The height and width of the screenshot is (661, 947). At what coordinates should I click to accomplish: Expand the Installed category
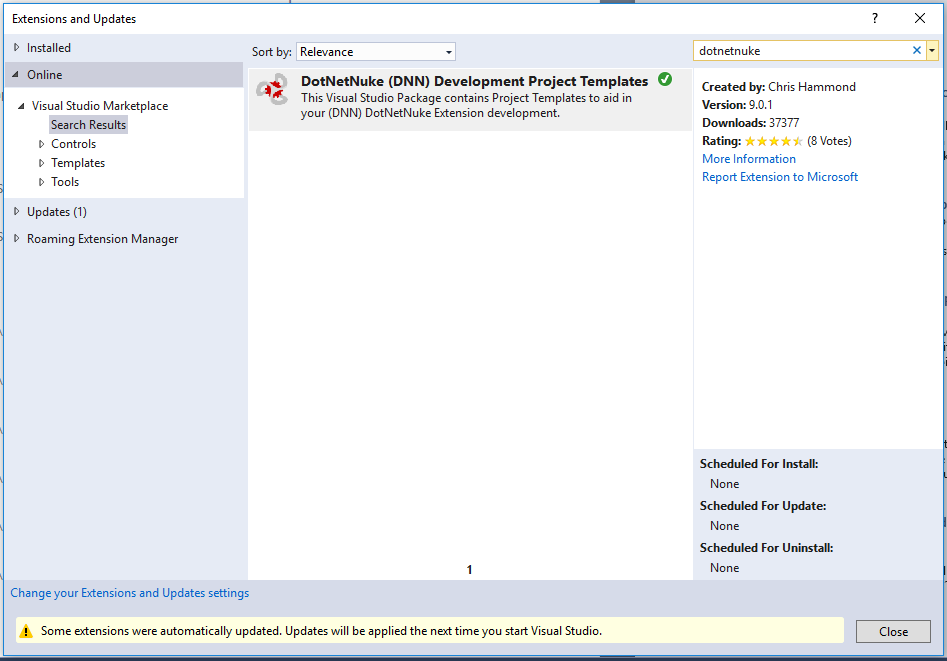pos(16,47)
